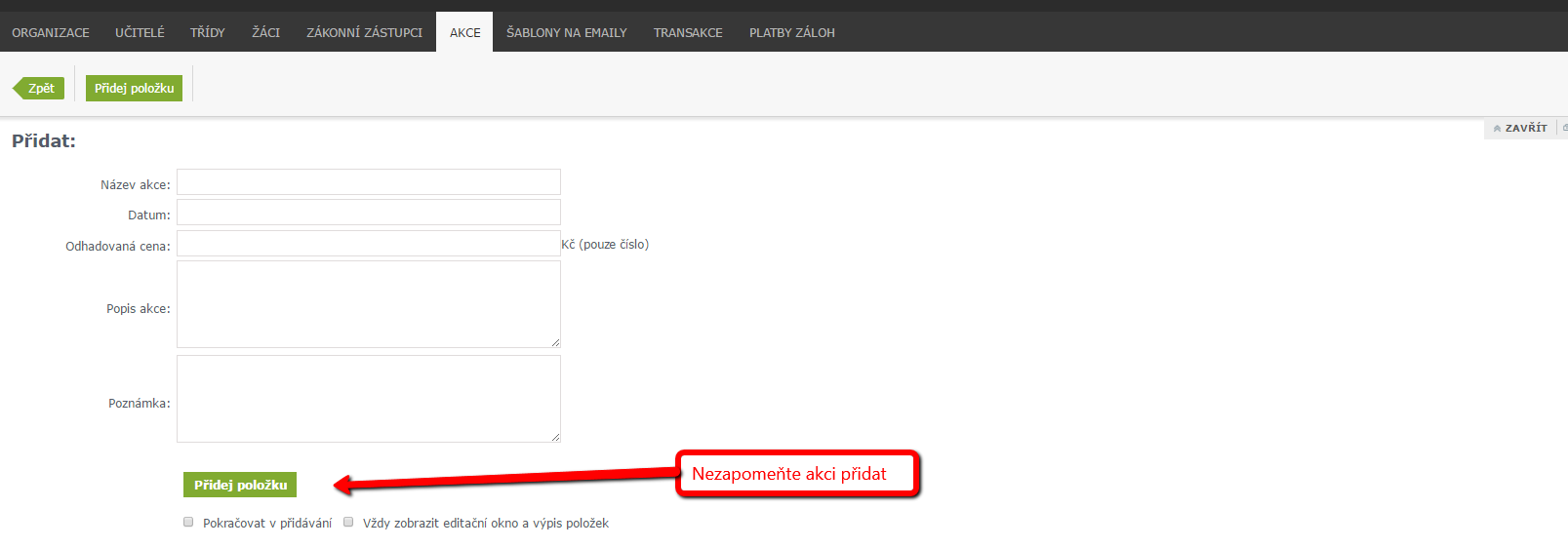Click the icon right of ZAVŘÍT
The width and height of the screenshot is (1568, 548).
tap(1564, 128)
